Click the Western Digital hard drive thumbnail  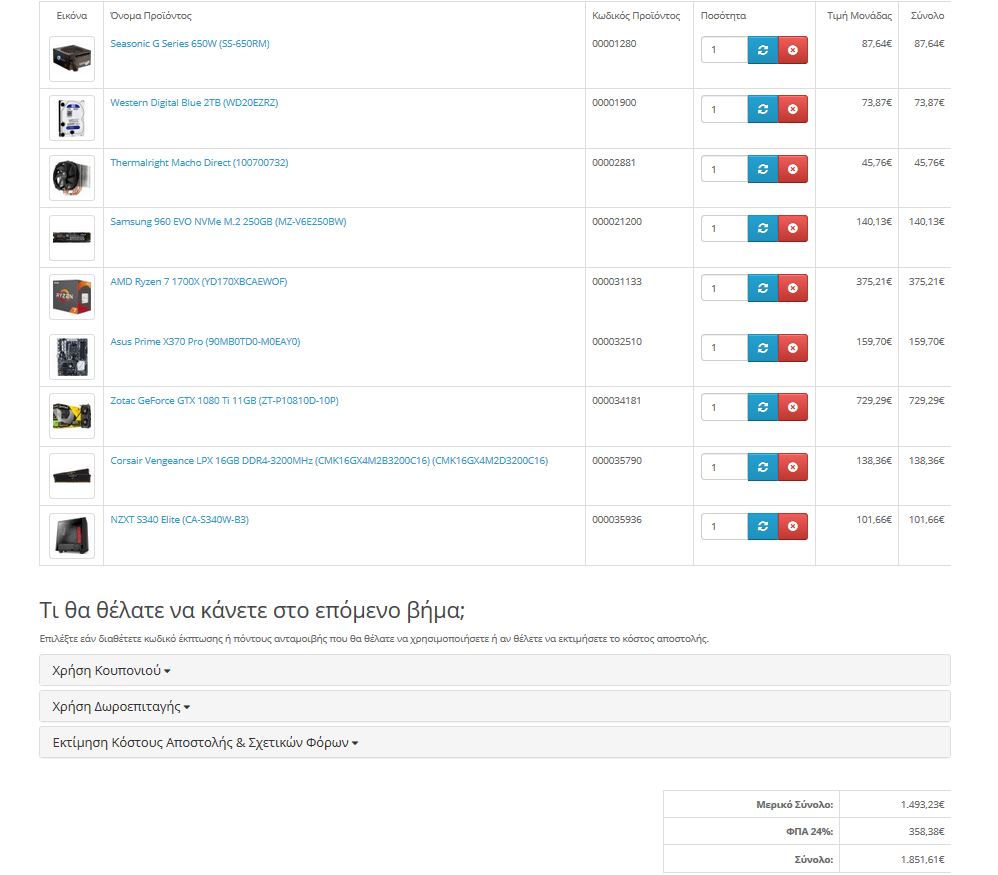tap(72, 118)
